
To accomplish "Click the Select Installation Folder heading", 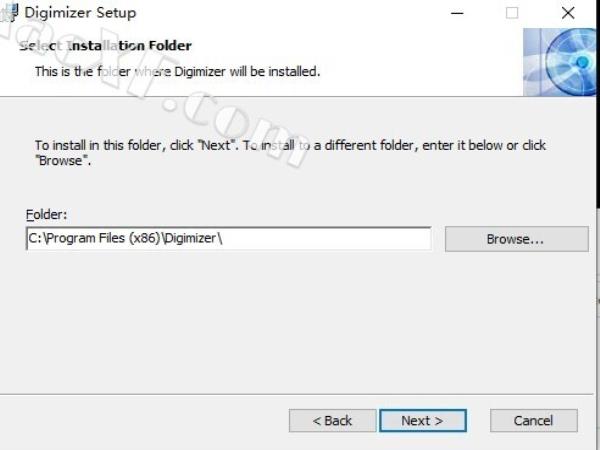I will (x=105, y=46).
